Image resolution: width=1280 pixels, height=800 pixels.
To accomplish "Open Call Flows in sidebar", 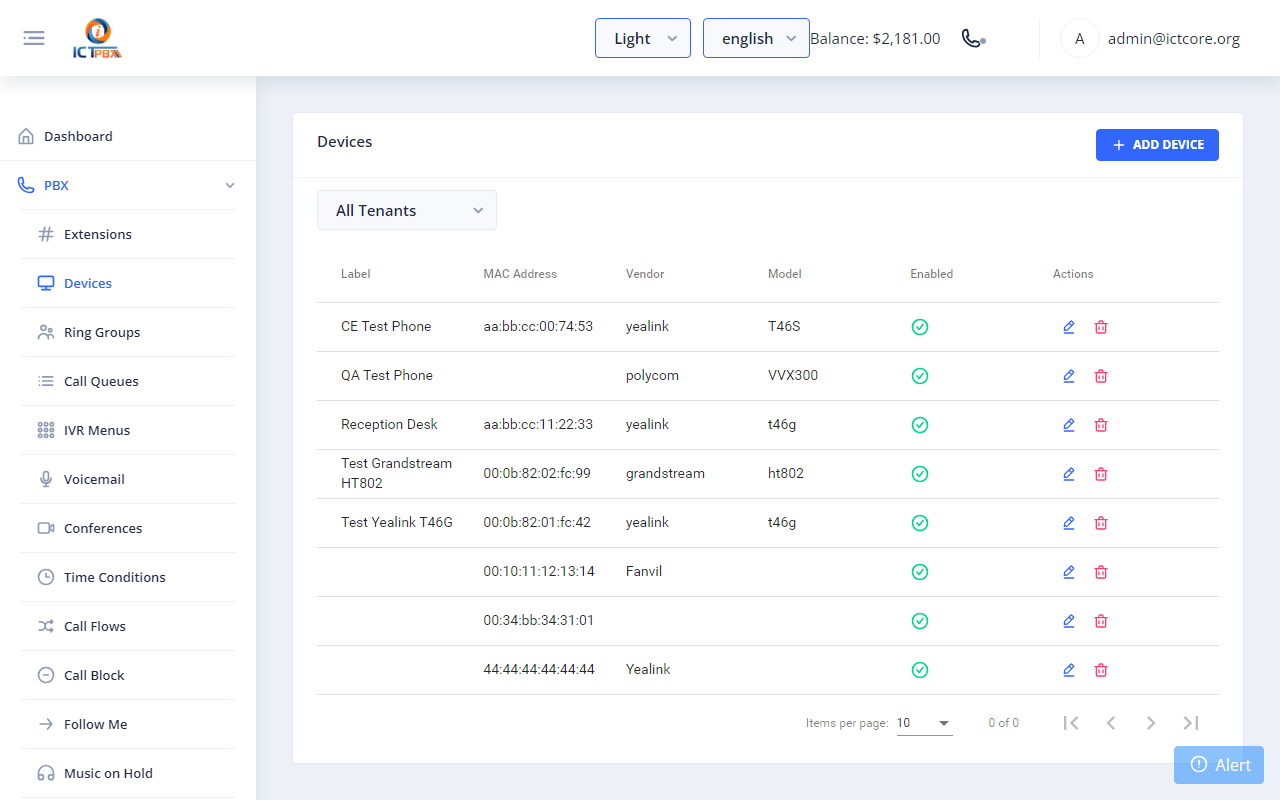I will 128,626.
